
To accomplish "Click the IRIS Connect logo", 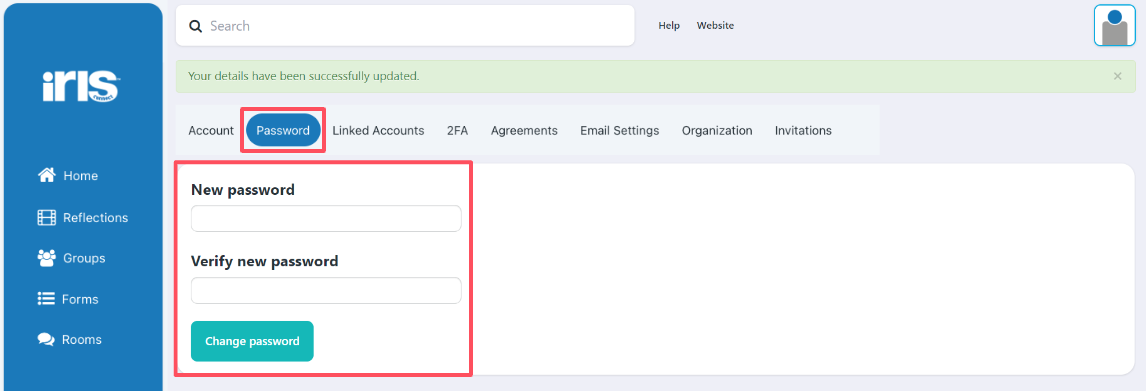I will pyautogui.click(x=81, y=86).
